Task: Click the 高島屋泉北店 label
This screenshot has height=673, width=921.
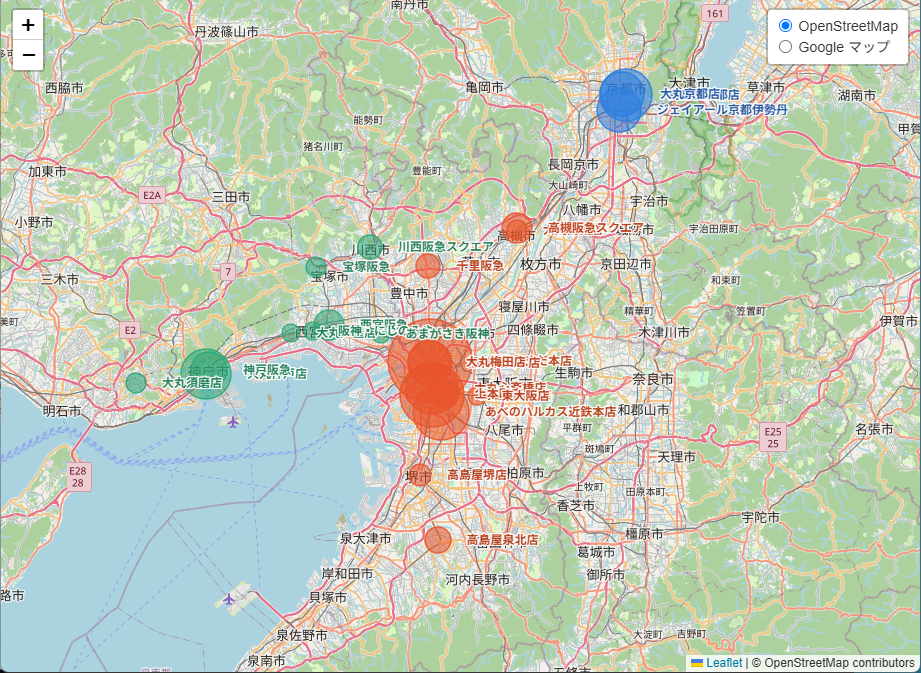Action: point(502,540)
